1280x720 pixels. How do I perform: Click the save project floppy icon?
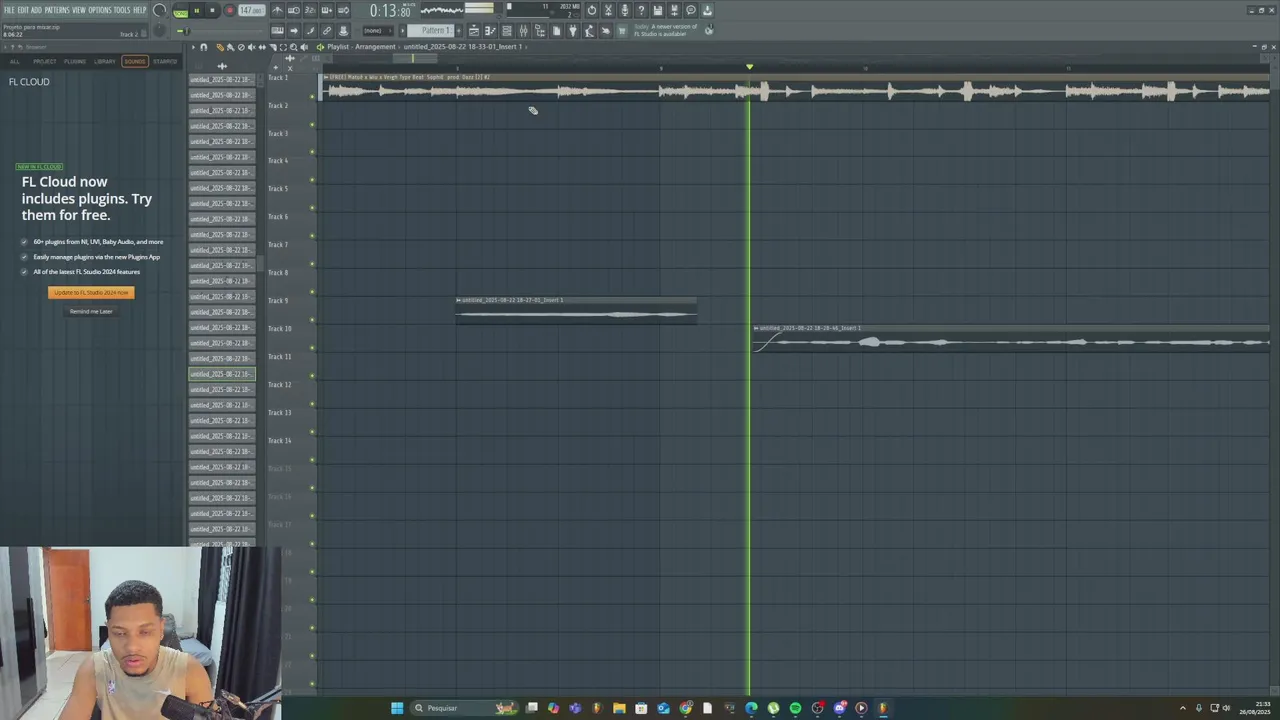click(657, 10)
